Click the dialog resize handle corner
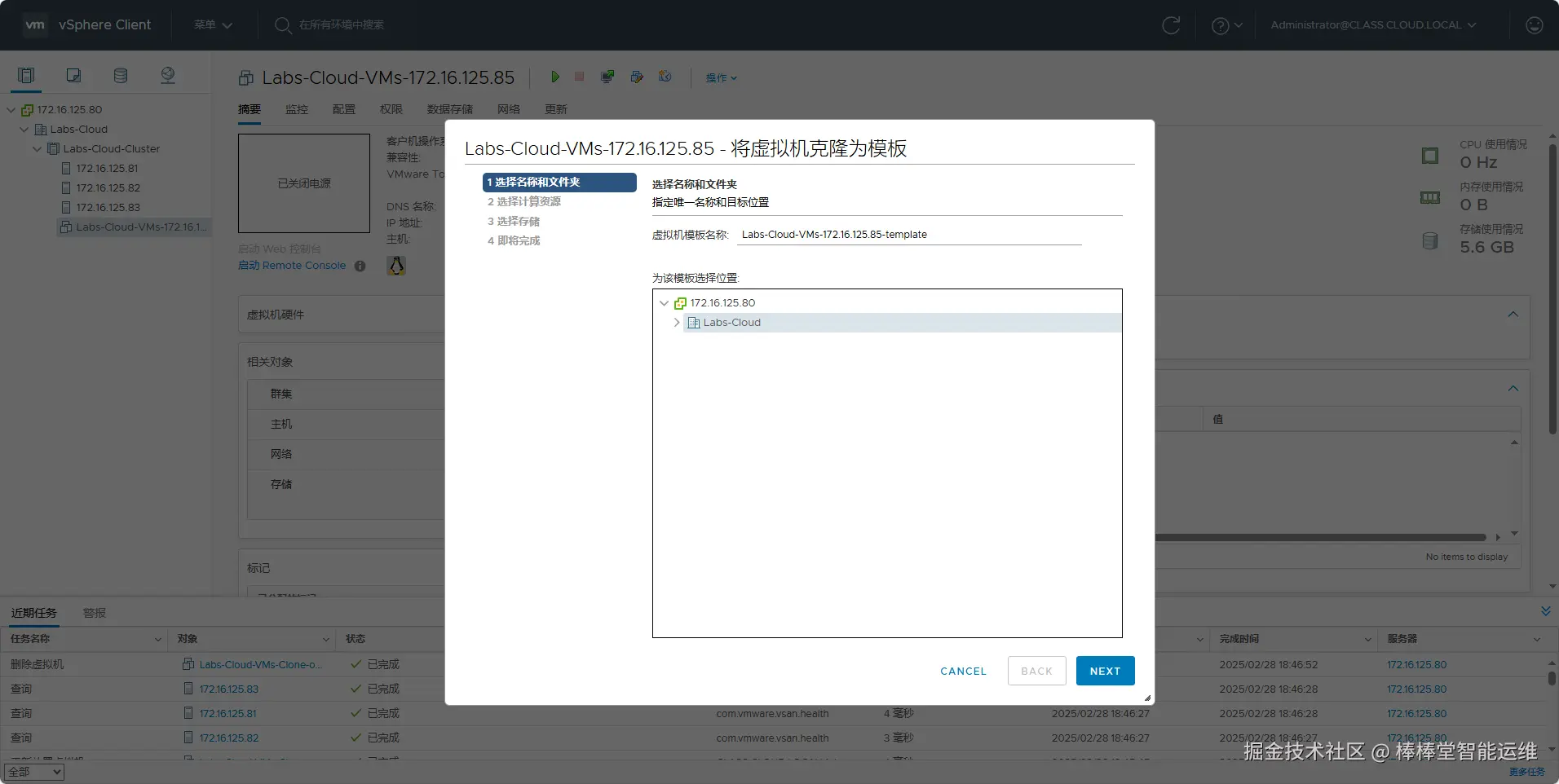Screen dimensions: 1559x784 1147,698
